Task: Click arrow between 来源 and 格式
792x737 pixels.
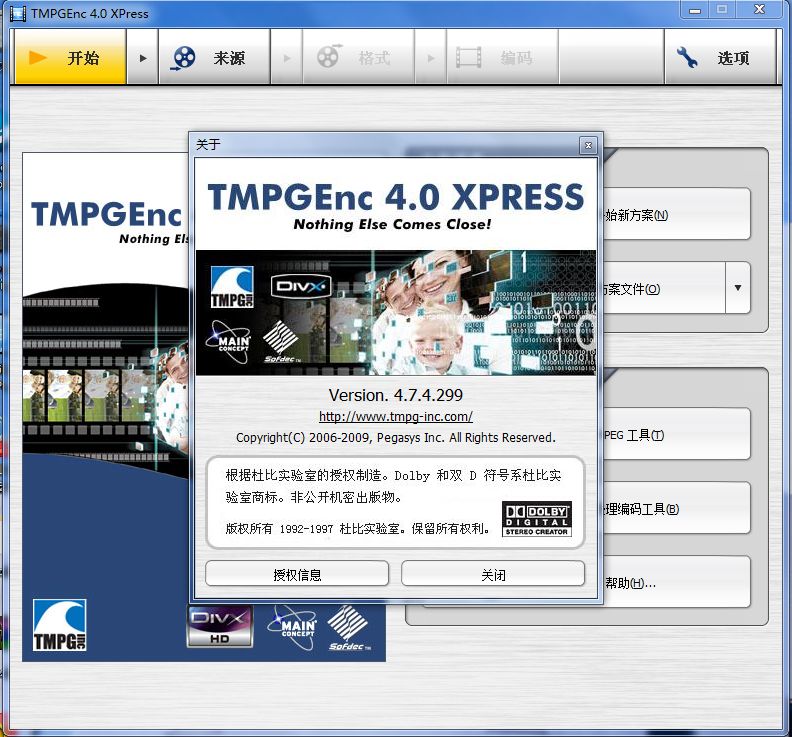Action: click(x=287, y=58)
